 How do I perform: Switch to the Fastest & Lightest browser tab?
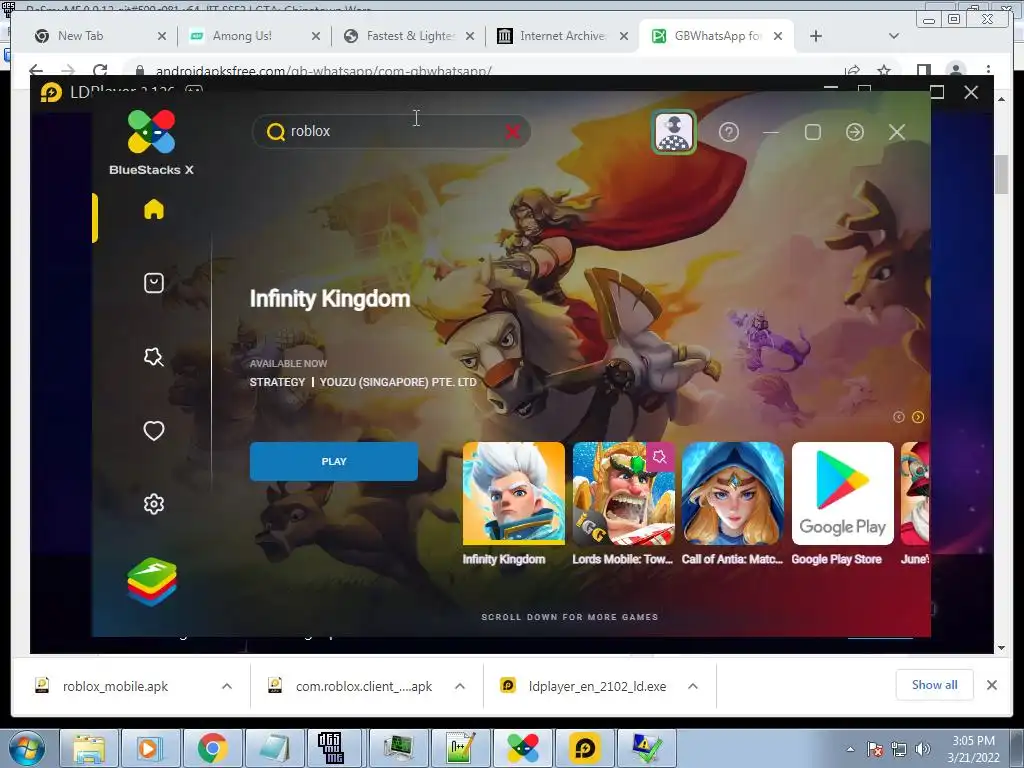point(409,36)
